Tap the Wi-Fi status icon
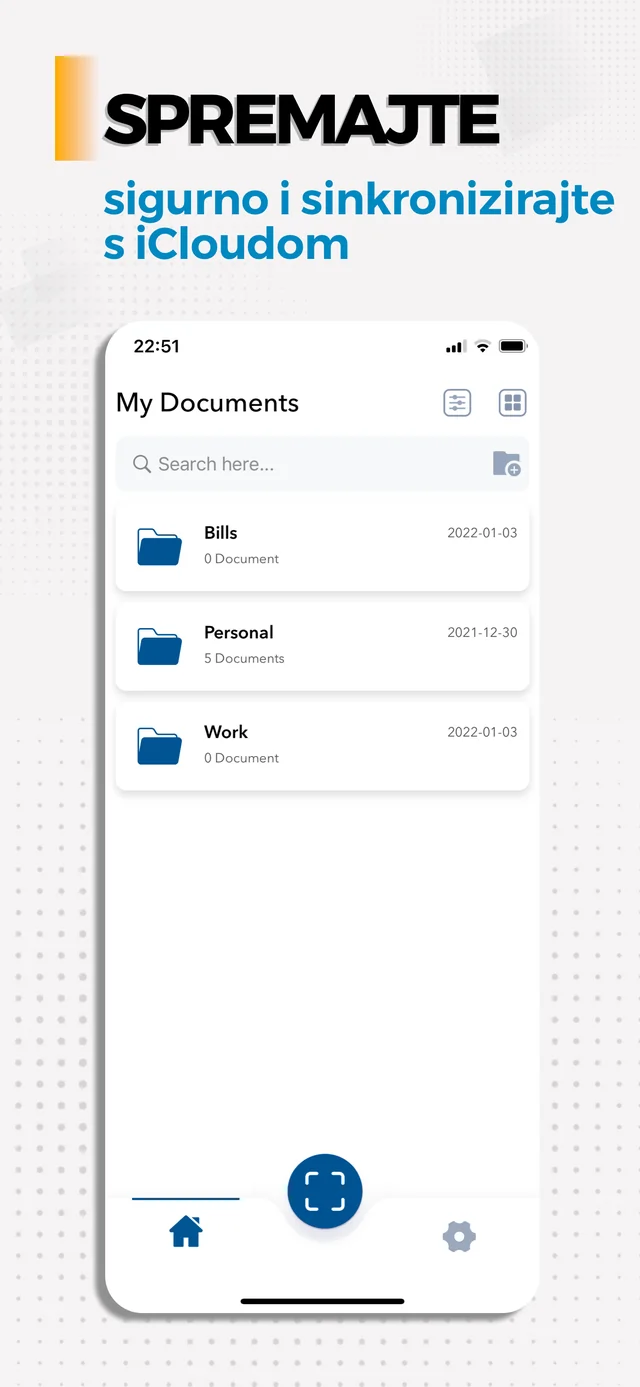 [x=483, y=346]
